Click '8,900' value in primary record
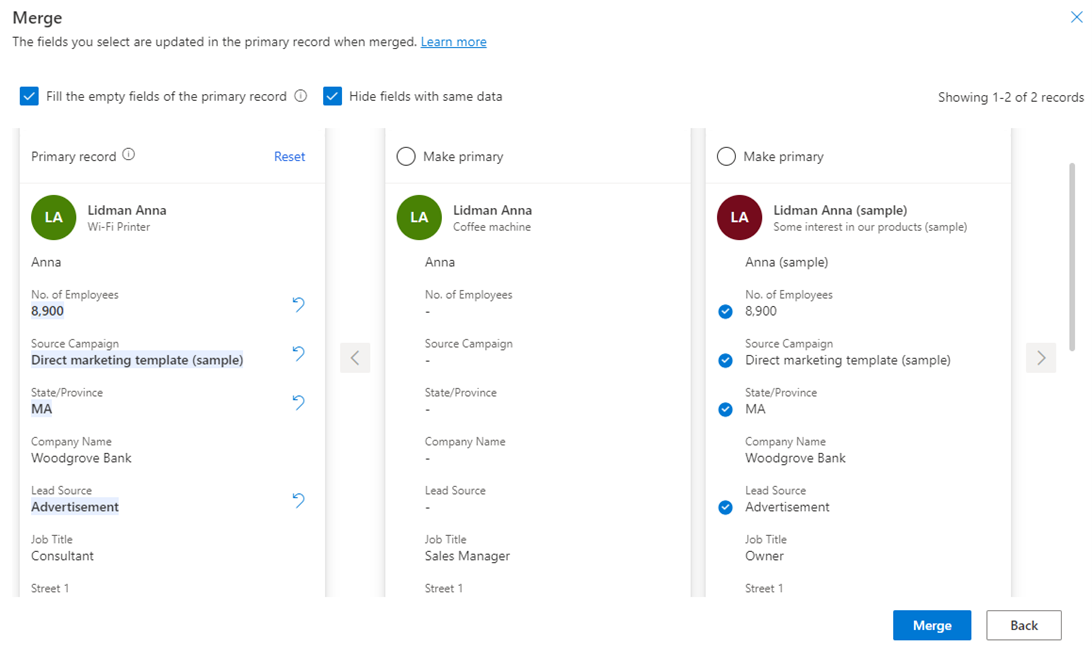 click(x=47, y=311)
